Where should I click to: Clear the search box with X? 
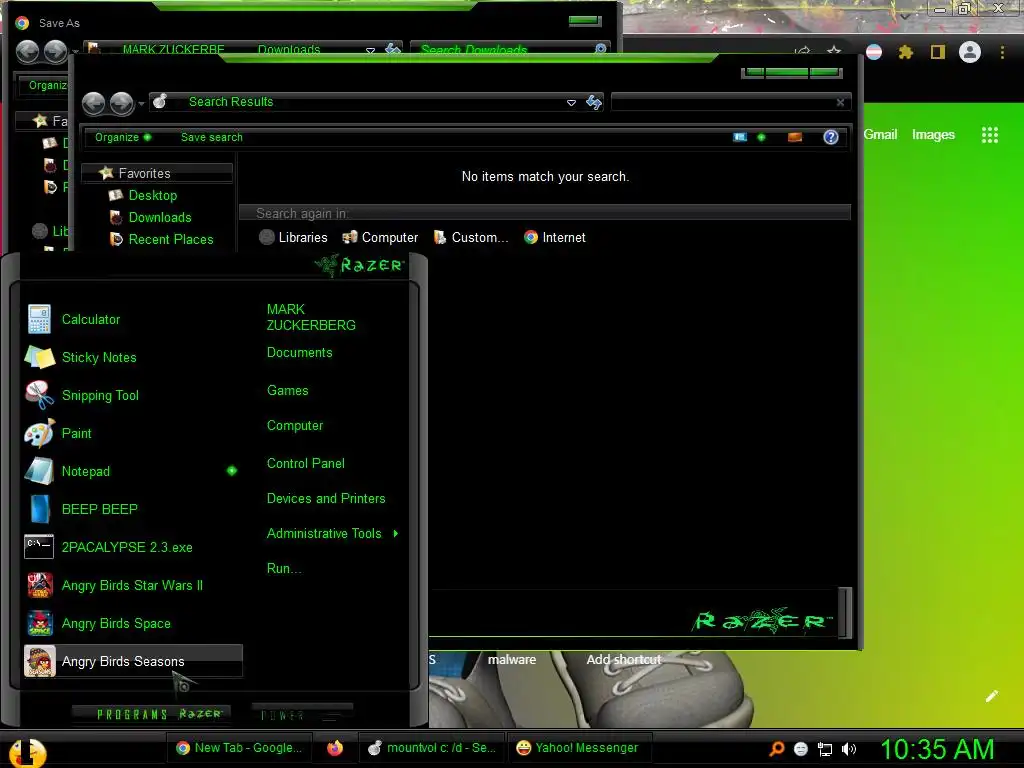coord(840,103)
